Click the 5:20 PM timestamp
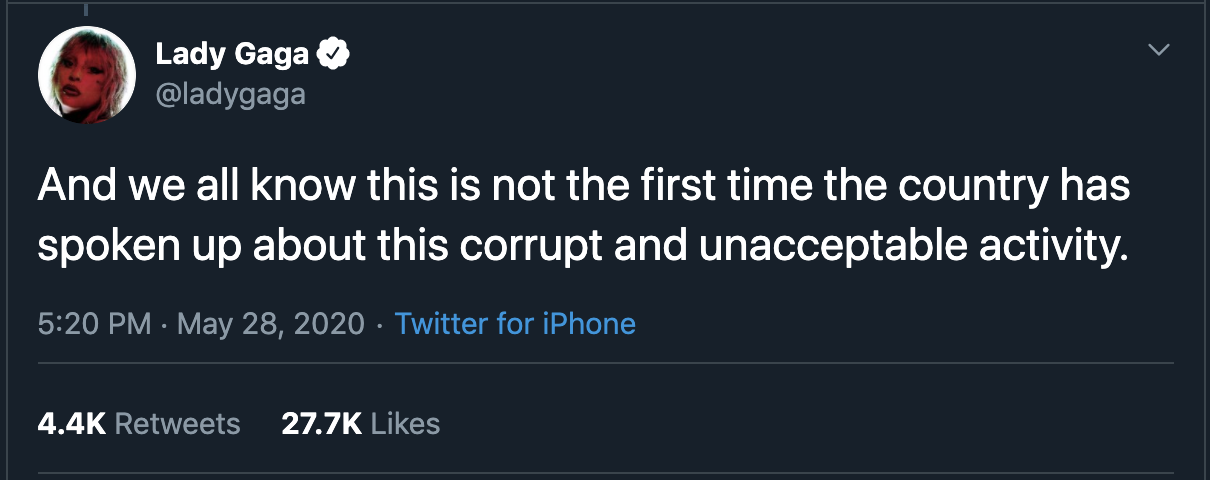 pyautogui.click(x=95, y=324)
